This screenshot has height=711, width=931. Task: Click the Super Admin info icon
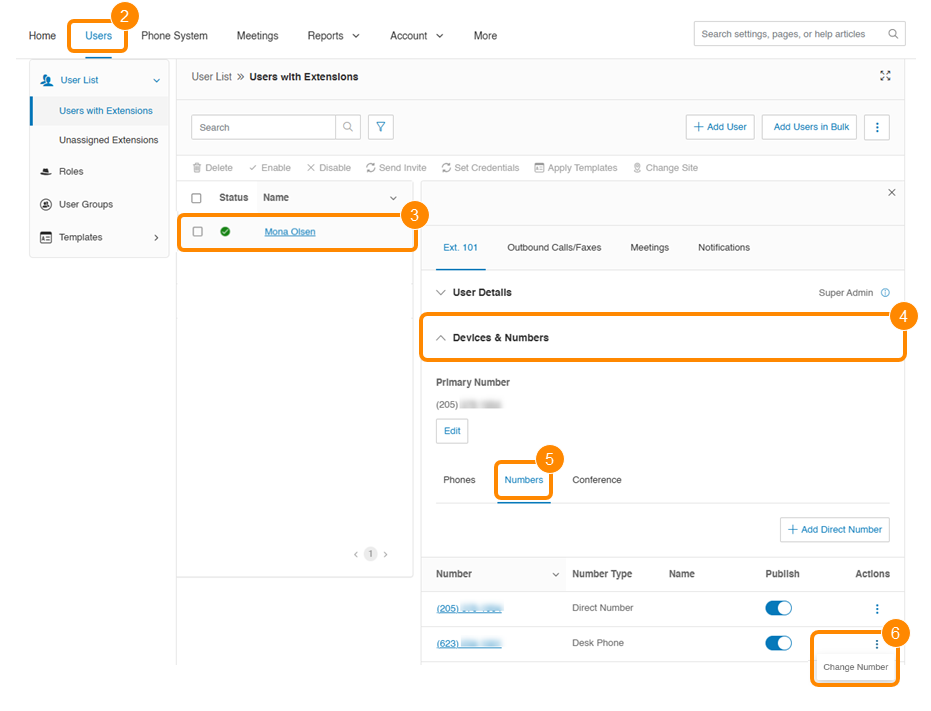(885, 293)
